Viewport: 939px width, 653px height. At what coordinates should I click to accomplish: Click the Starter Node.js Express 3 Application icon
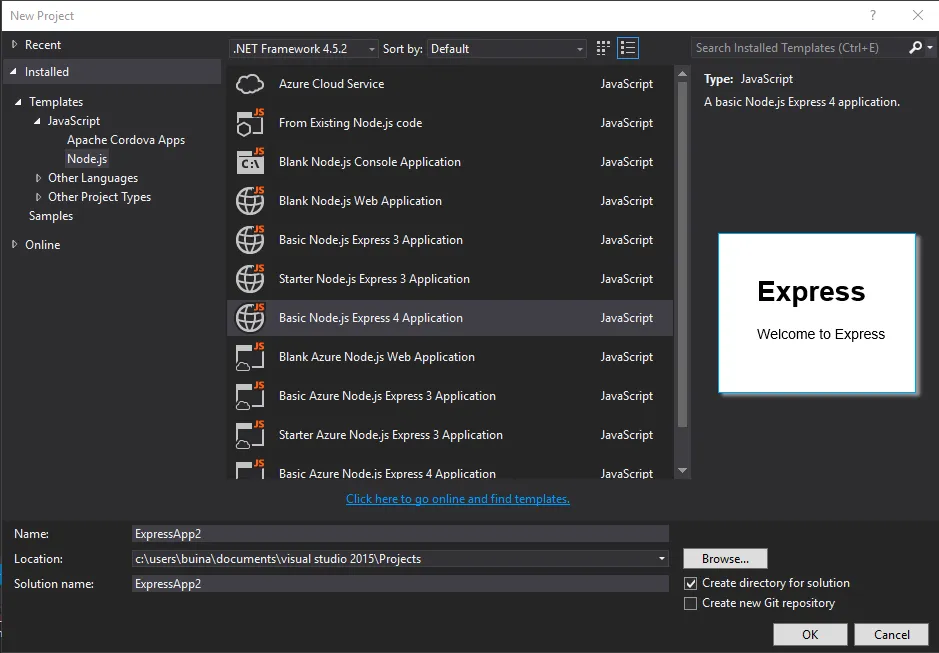[250, 279]
